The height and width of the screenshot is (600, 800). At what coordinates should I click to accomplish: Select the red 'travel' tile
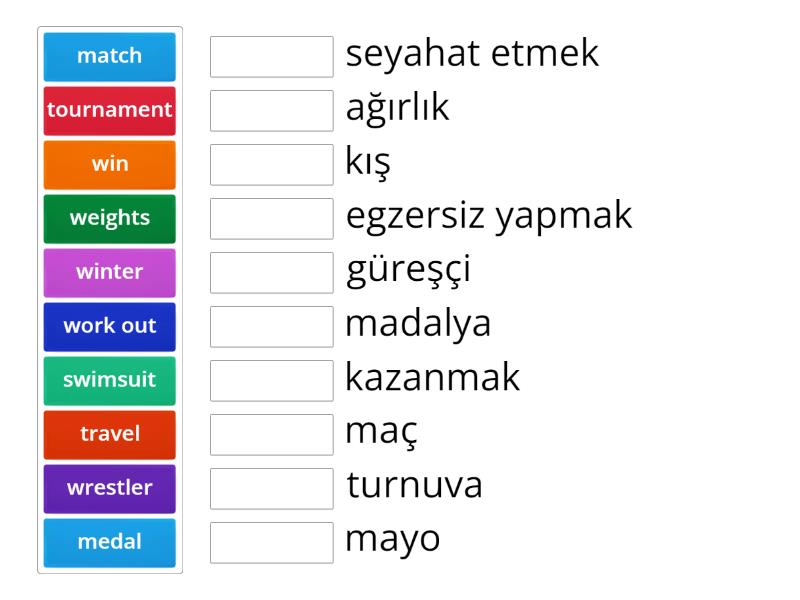(x=110, y=434)
